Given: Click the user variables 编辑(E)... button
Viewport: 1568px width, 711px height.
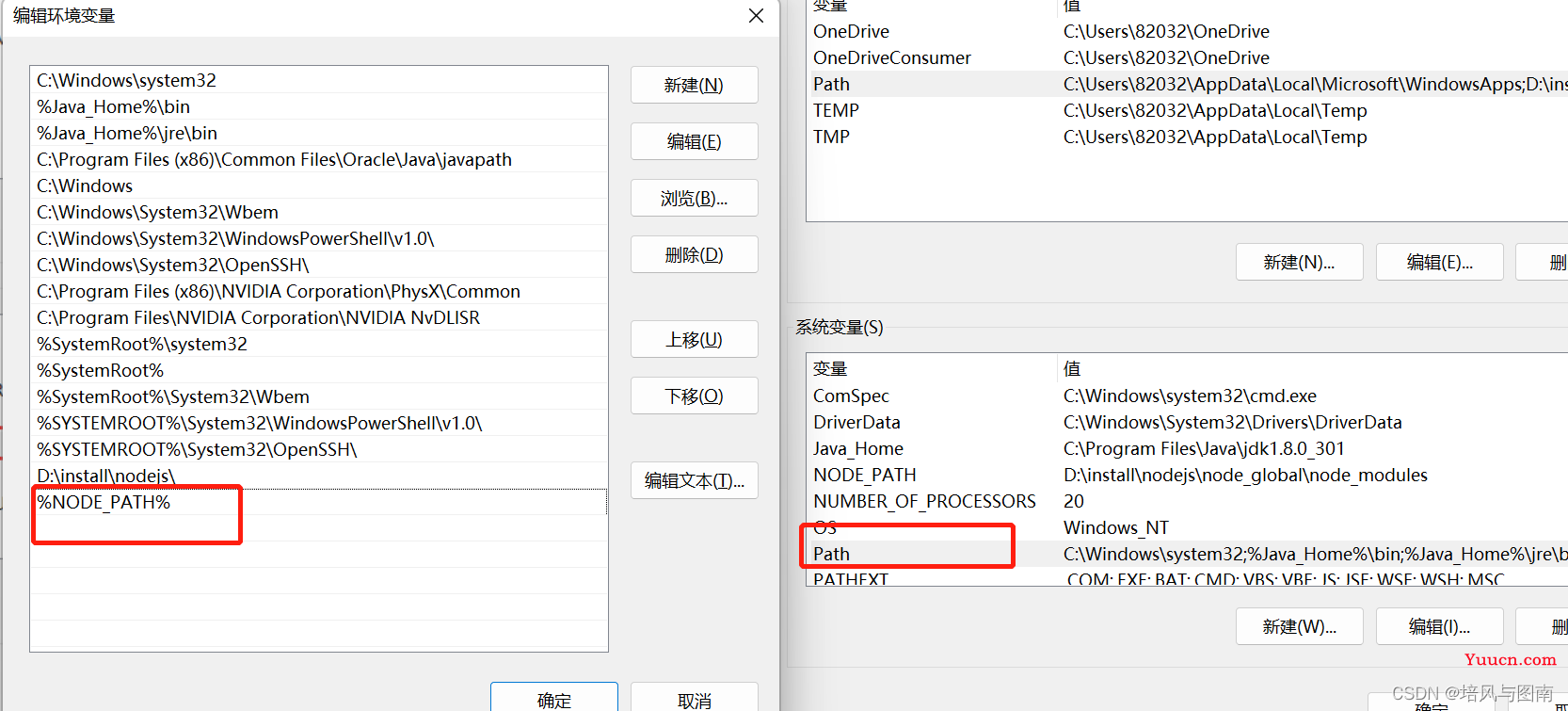Looking at the screenshot, I should click(1439, 262).
